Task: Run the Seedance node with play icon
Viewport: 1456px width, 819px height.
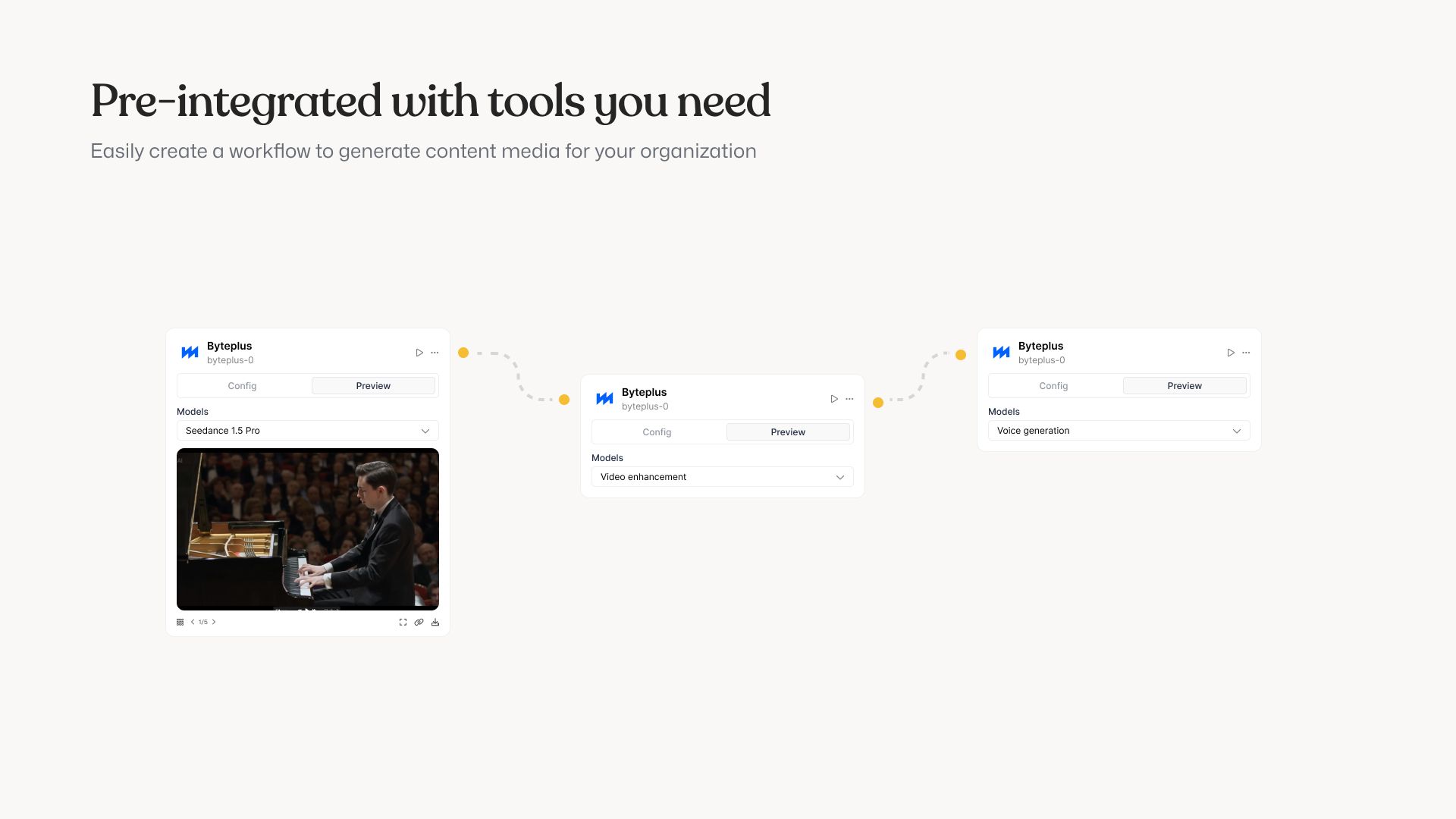Action: (419, 353)
